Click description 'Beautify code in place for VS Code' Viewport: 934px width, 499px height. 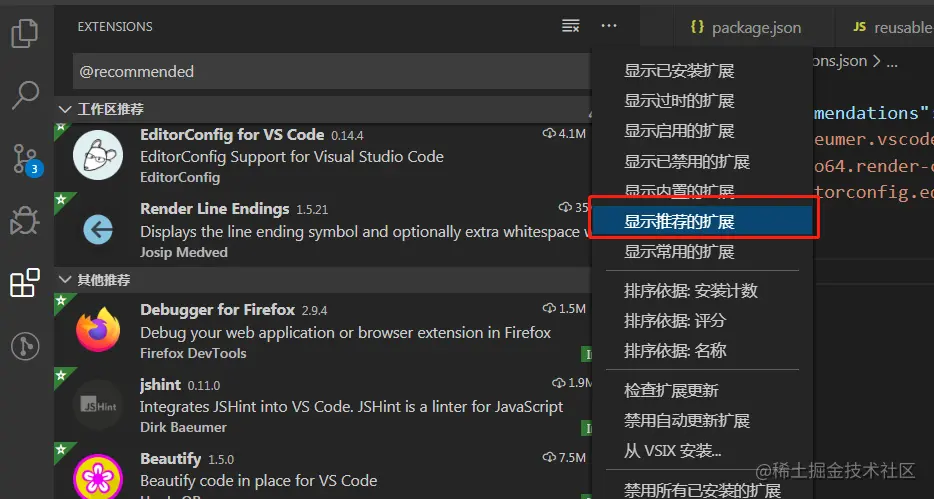point(259,481)
